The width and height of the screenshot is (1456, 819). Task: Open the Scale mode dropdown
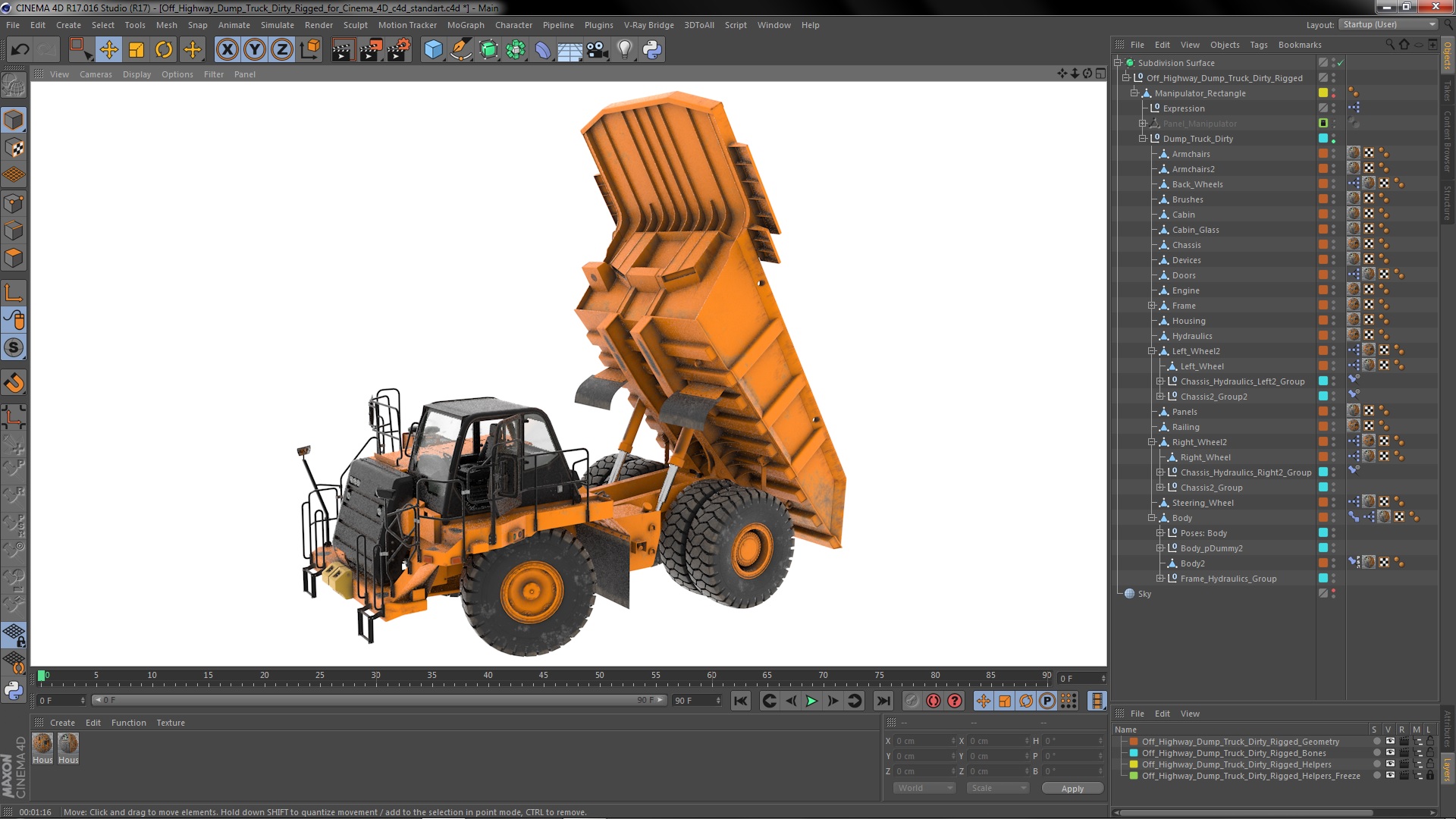coord(998,788)
